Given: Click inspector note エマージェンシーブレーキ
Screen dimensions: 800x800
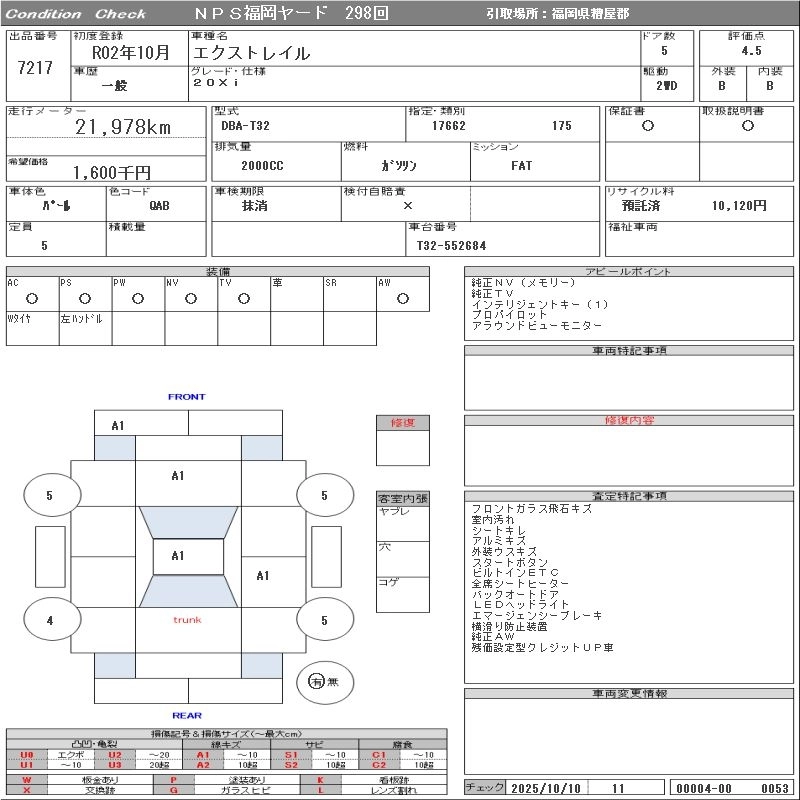Looking at the screenshot, I should (x=537, y=615).
